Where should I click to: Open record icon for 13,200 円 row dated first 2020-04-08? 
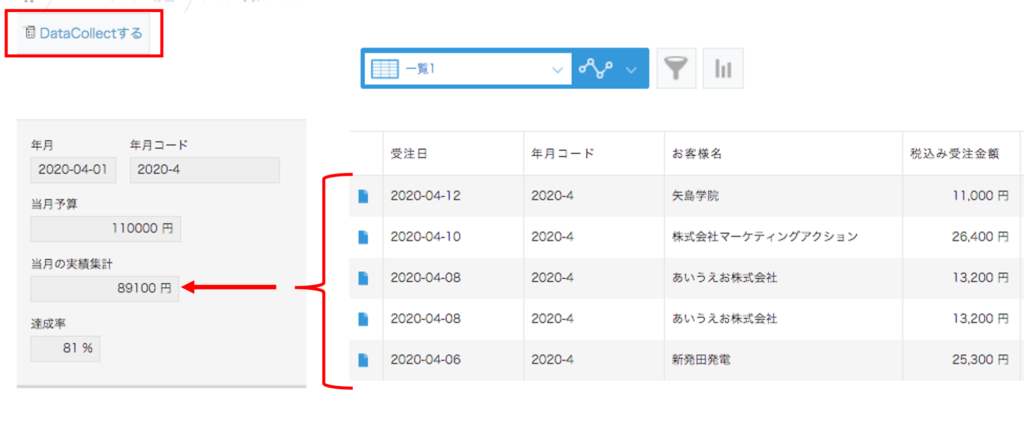point(364,278)
